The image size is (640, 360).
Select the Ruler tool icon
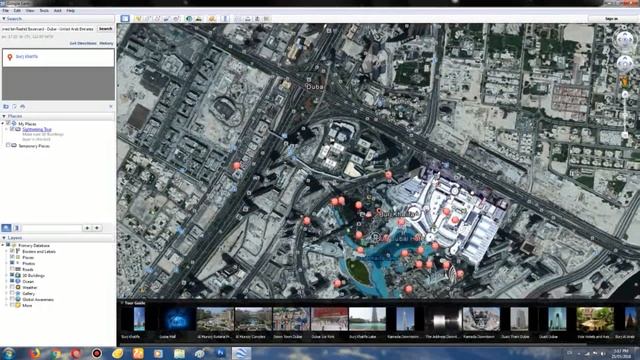(225, 19)
